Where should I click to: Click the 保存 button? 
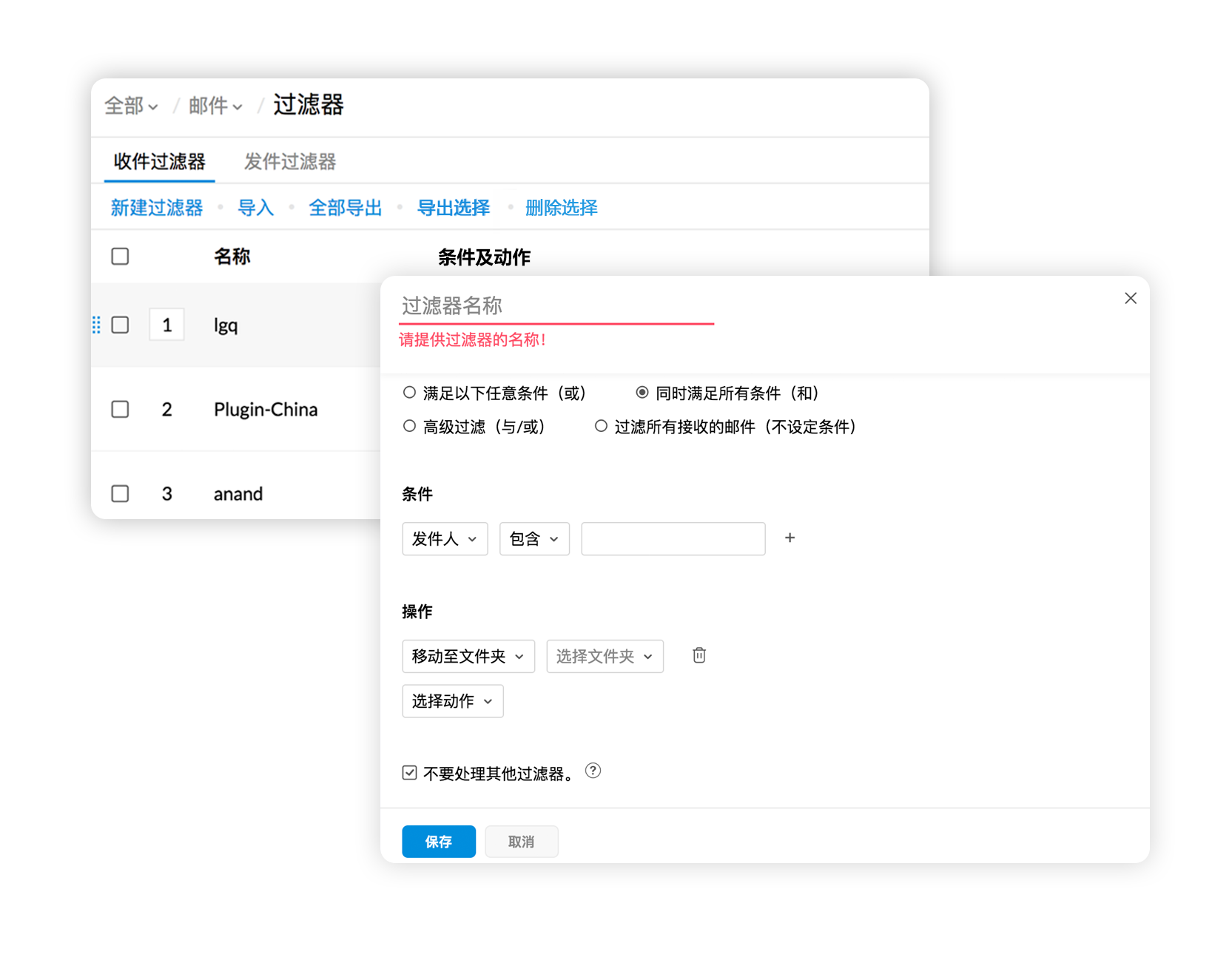click(x=438, y=842)
